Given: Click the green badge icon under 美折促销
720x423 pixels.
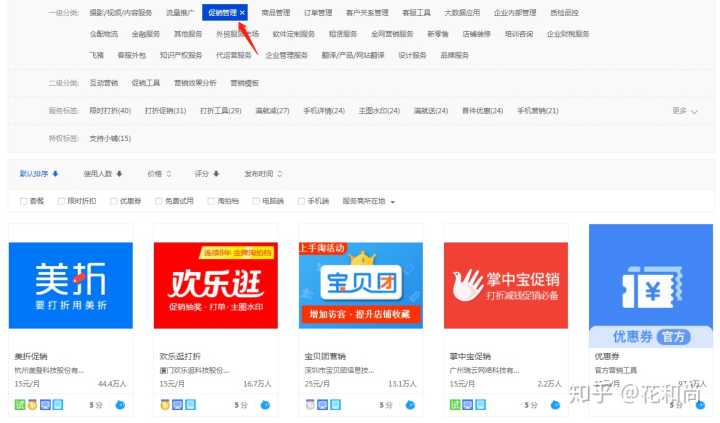Looking at the screenshot, I should point(20,405).
